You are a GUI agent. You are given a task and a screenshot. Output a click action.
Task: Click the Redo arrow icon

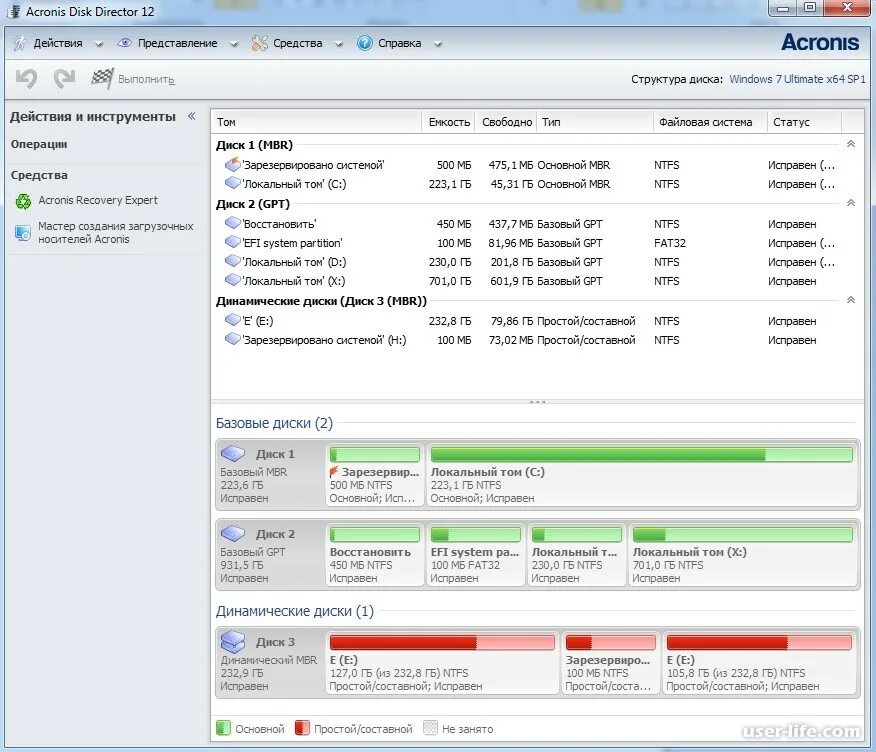(x=64, y=78)
